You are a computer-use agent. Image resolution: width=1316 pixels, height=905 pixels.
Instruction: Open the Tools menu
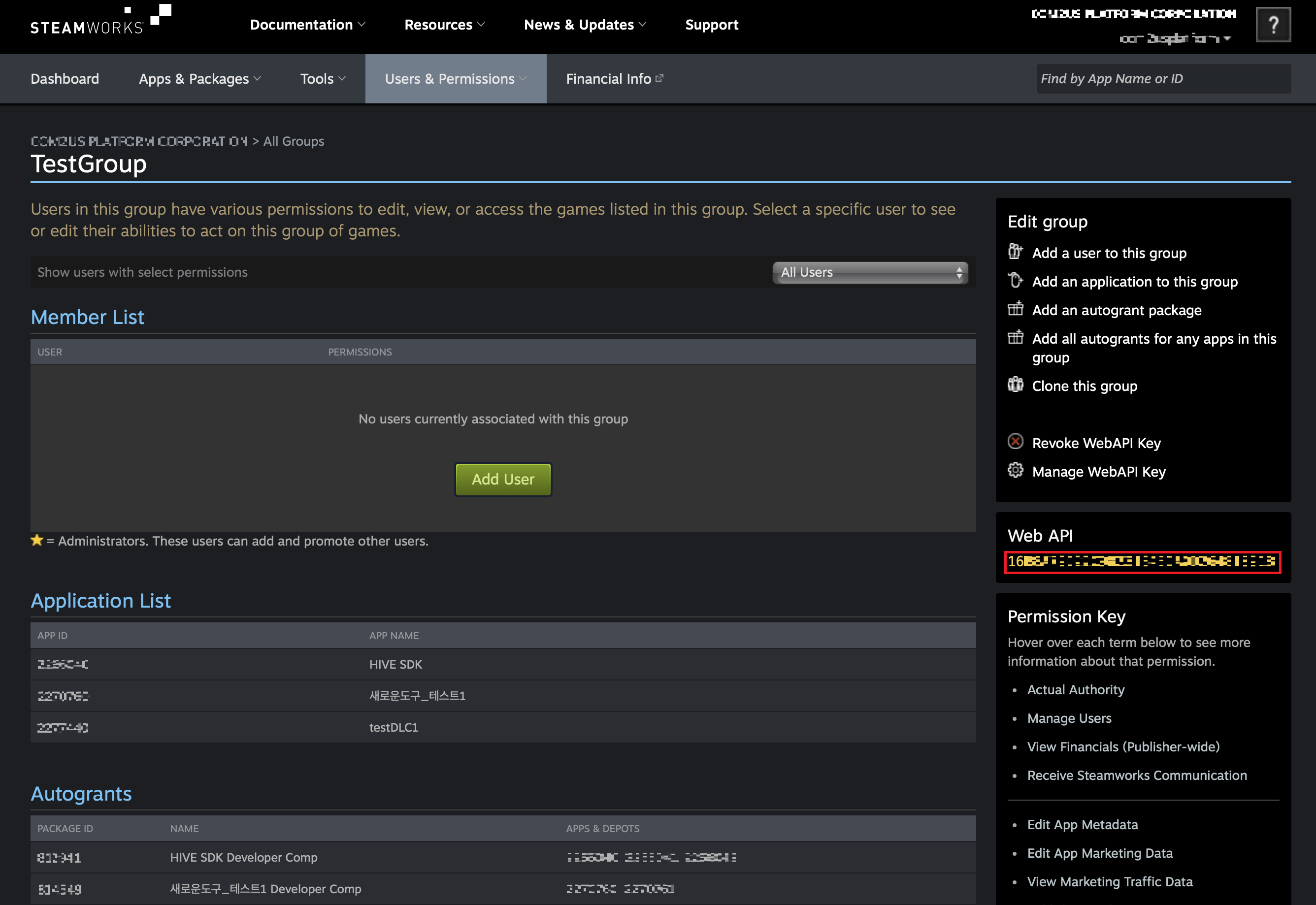(322, 79)
